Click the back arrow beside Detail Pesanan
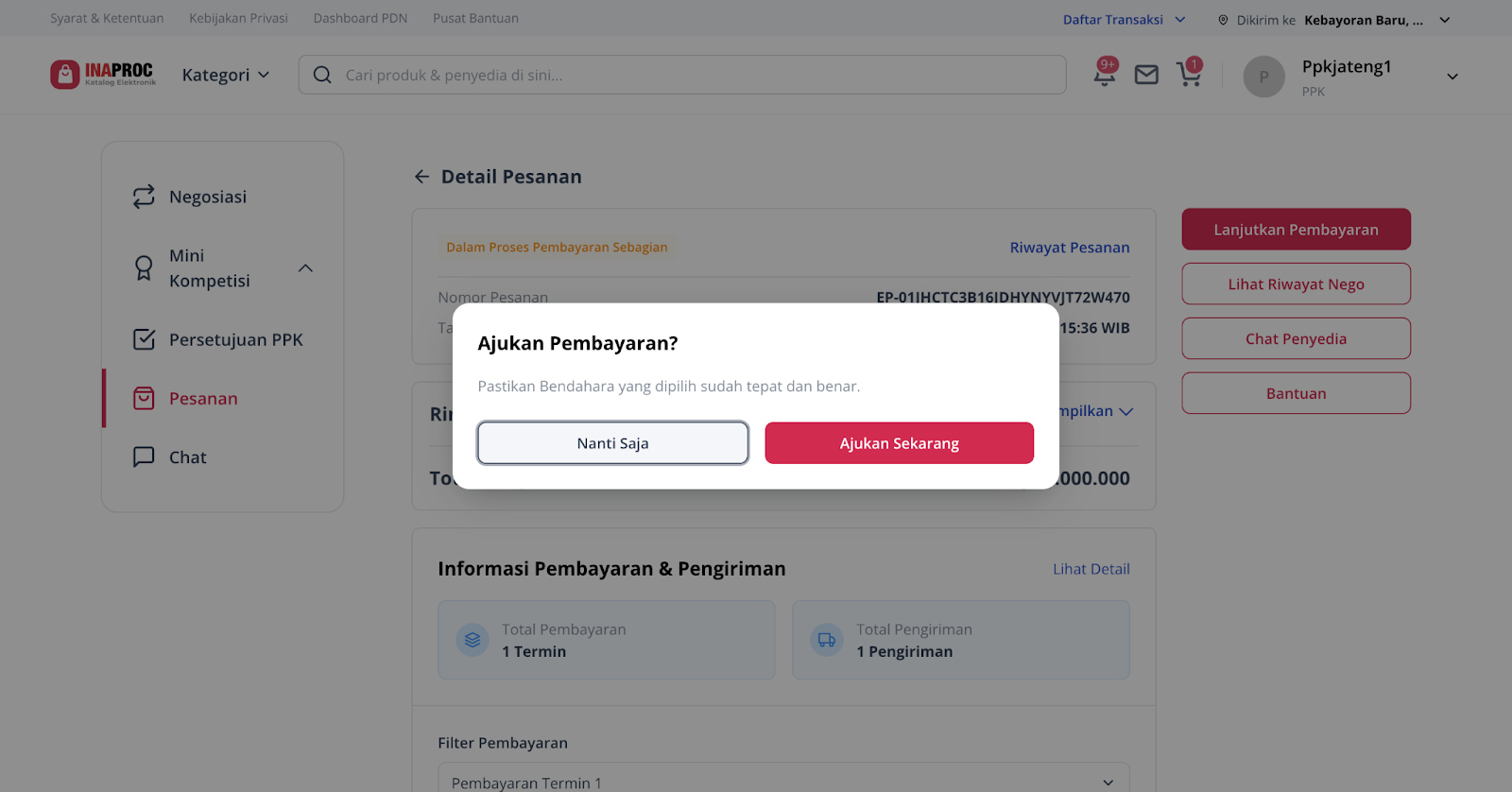The width and height of the screenshot is (1512, 792). (x=421, y=177)
